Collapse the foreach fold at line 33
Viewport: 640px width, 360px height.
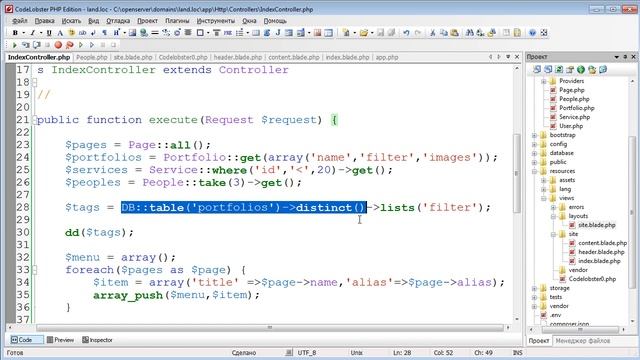(35, 270)
